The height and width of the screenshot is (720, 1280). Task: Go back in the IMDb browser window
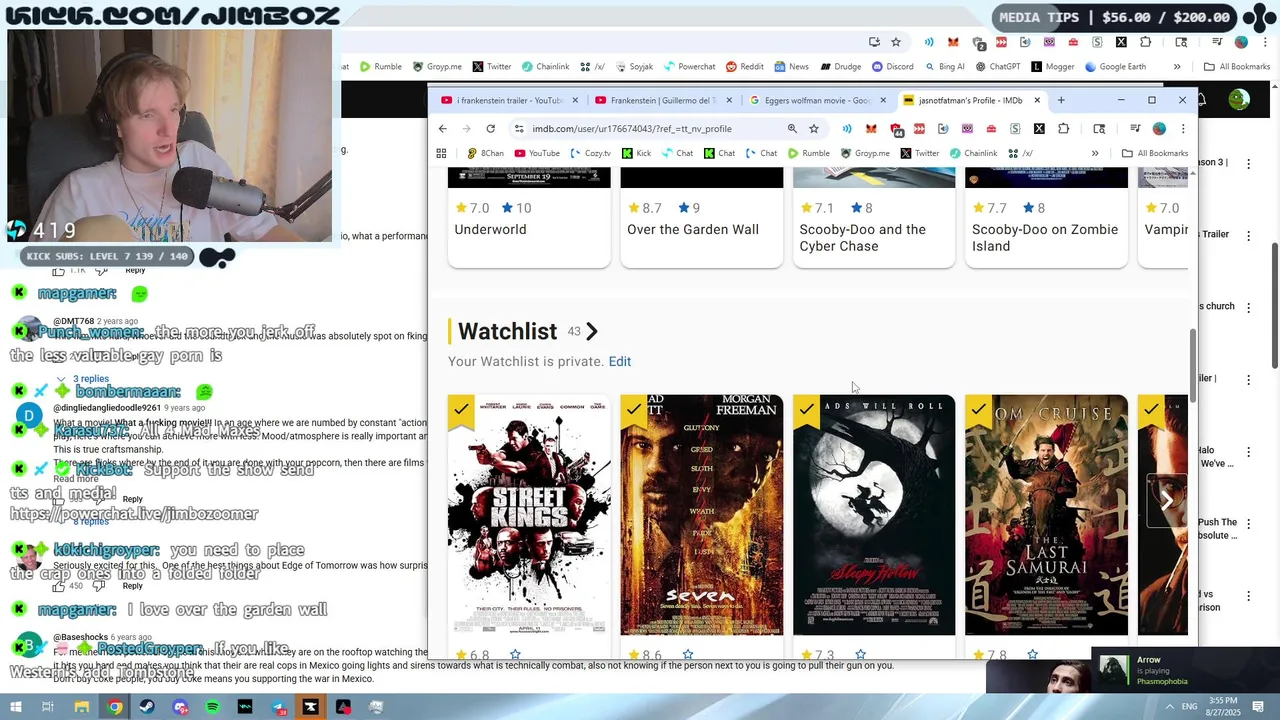point(443,128)
